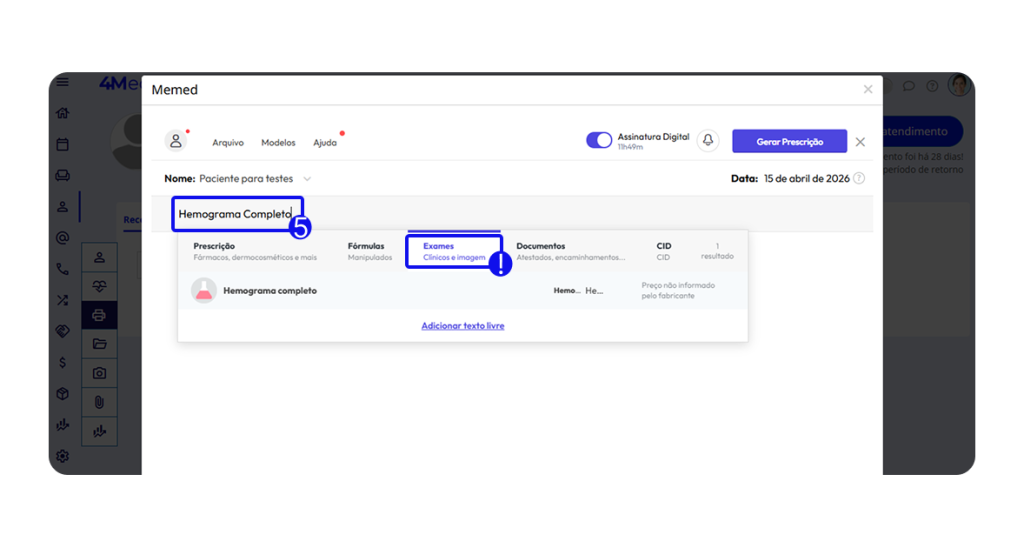Click the user profile icon in Memed toolbar
The width and height of the screenshot is (1024, 548).
176,141
